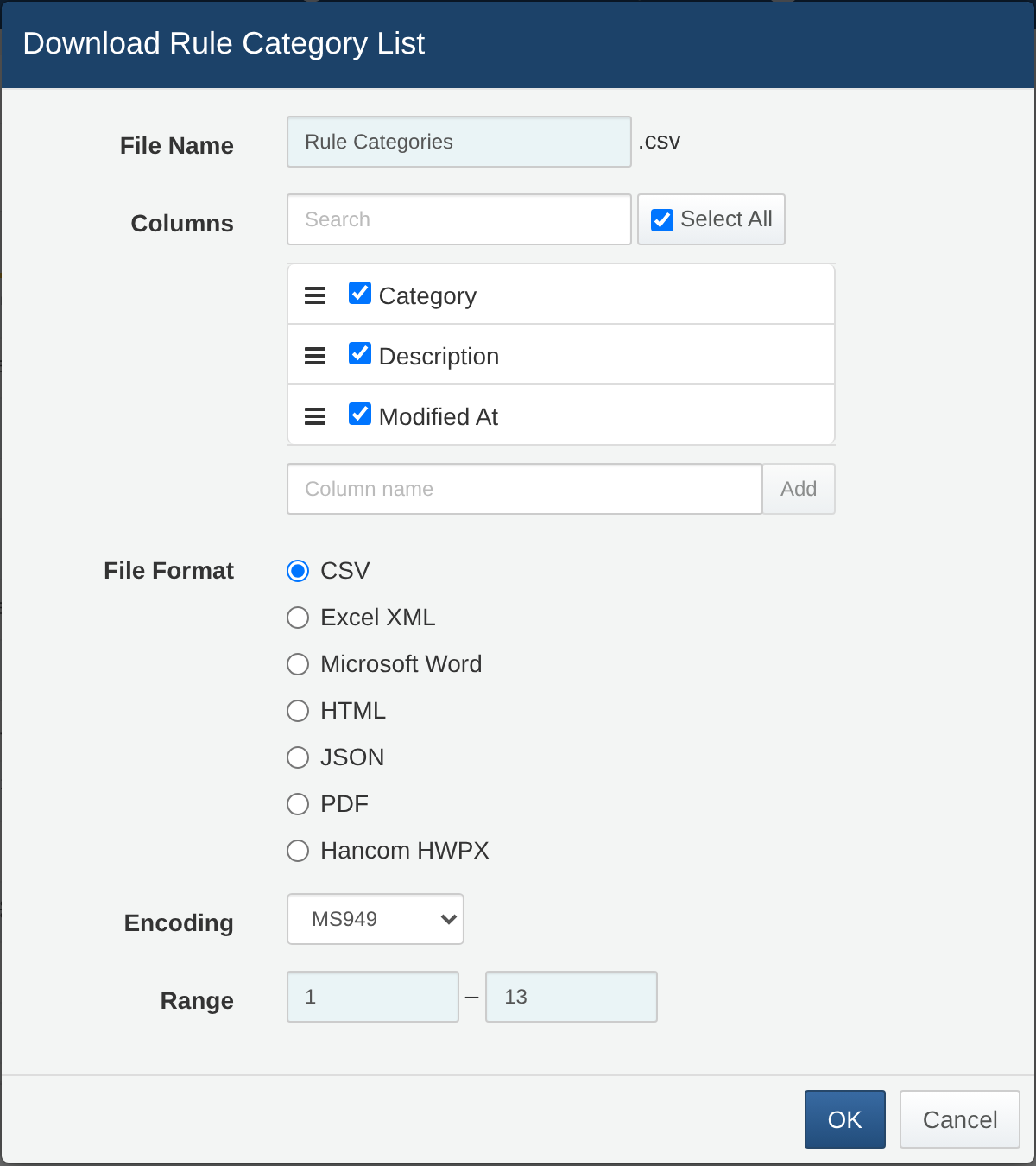Screen dimensions: 1036x1166
Task: Uncheck the Modified At column checkbox
Action: 360,414
